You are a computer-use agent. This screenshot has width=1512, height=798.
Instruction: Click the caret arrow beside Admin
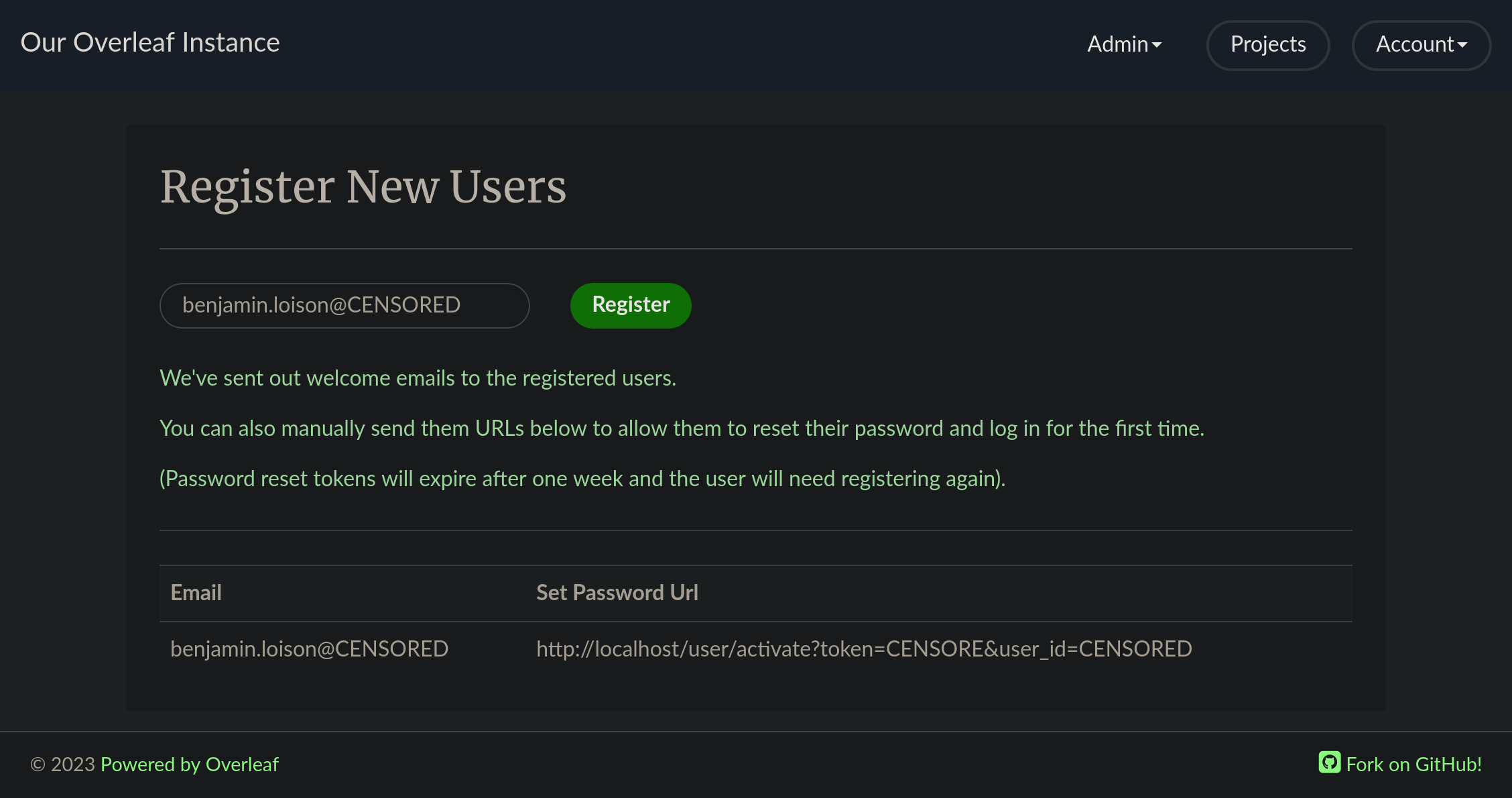(x=1157, y=45)
